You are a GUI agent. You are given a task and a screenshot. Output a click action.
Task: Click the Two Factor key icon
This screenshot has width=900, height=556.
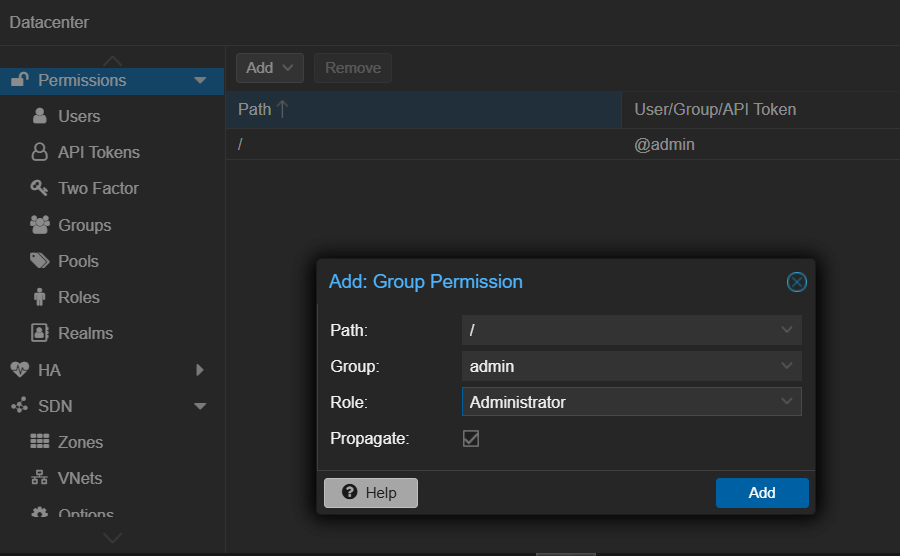(x=40, y=188)
